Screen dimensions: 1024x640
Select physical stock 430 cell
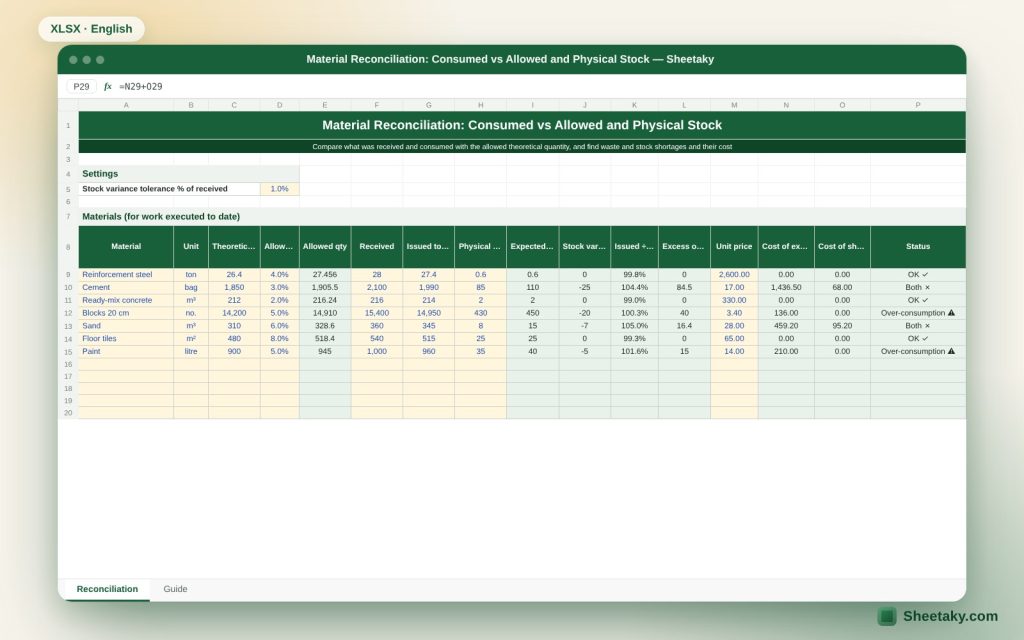point(481,313)
